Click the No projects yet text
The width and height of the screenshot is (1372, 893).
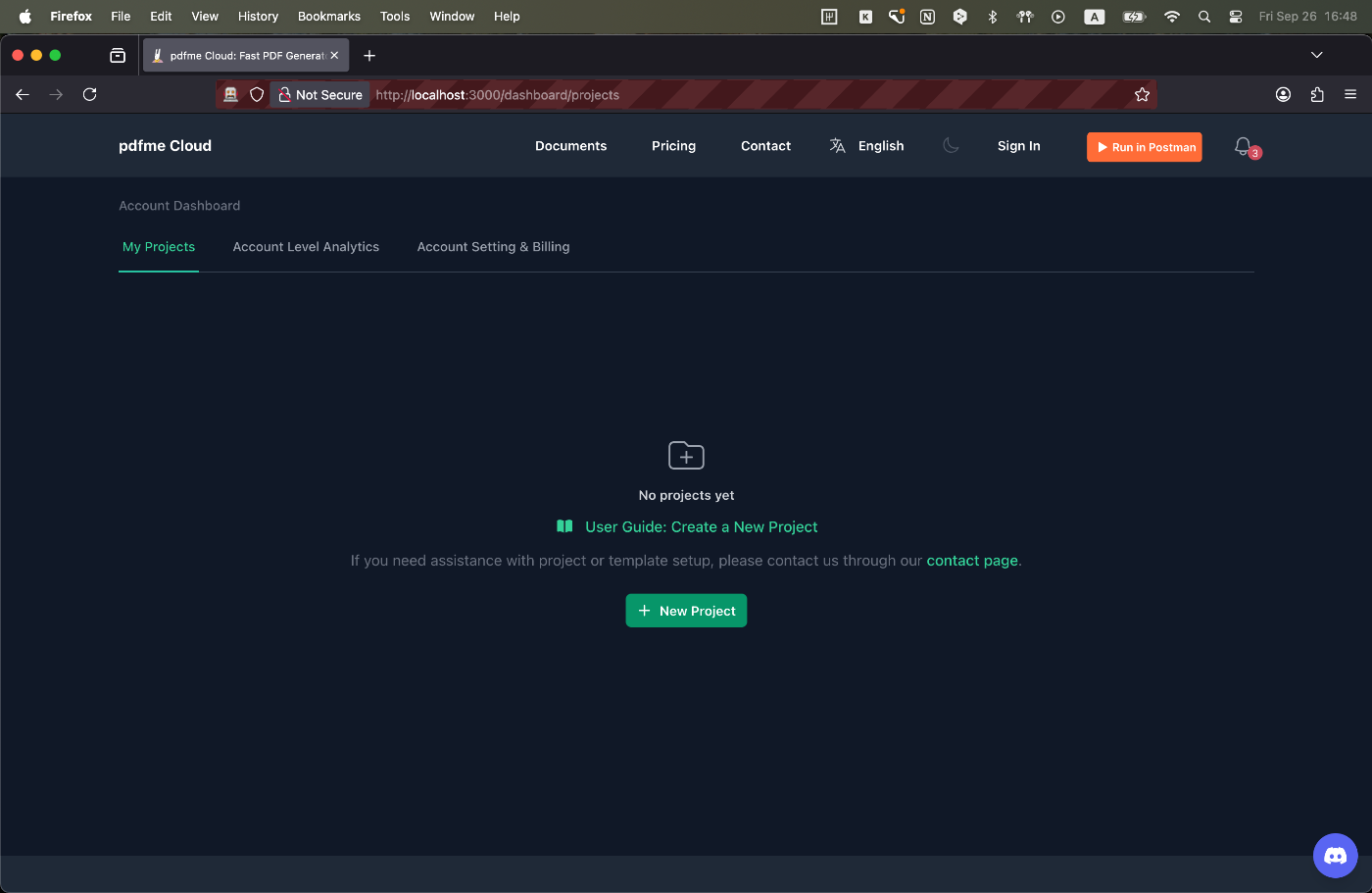[x=686, y=496]
